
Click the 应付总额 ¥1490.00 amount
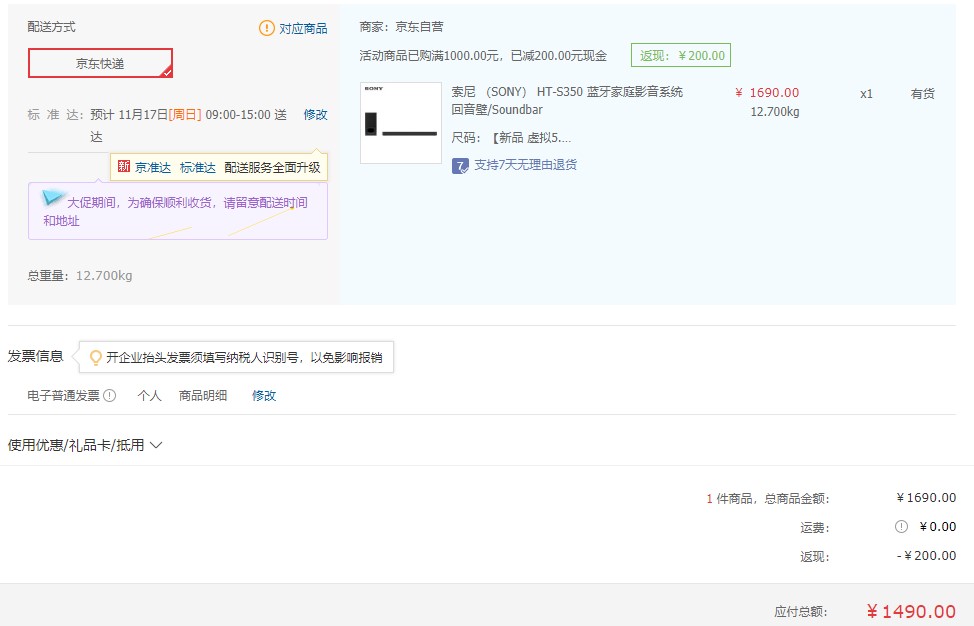pyautogui.click(x=911, y=612)
